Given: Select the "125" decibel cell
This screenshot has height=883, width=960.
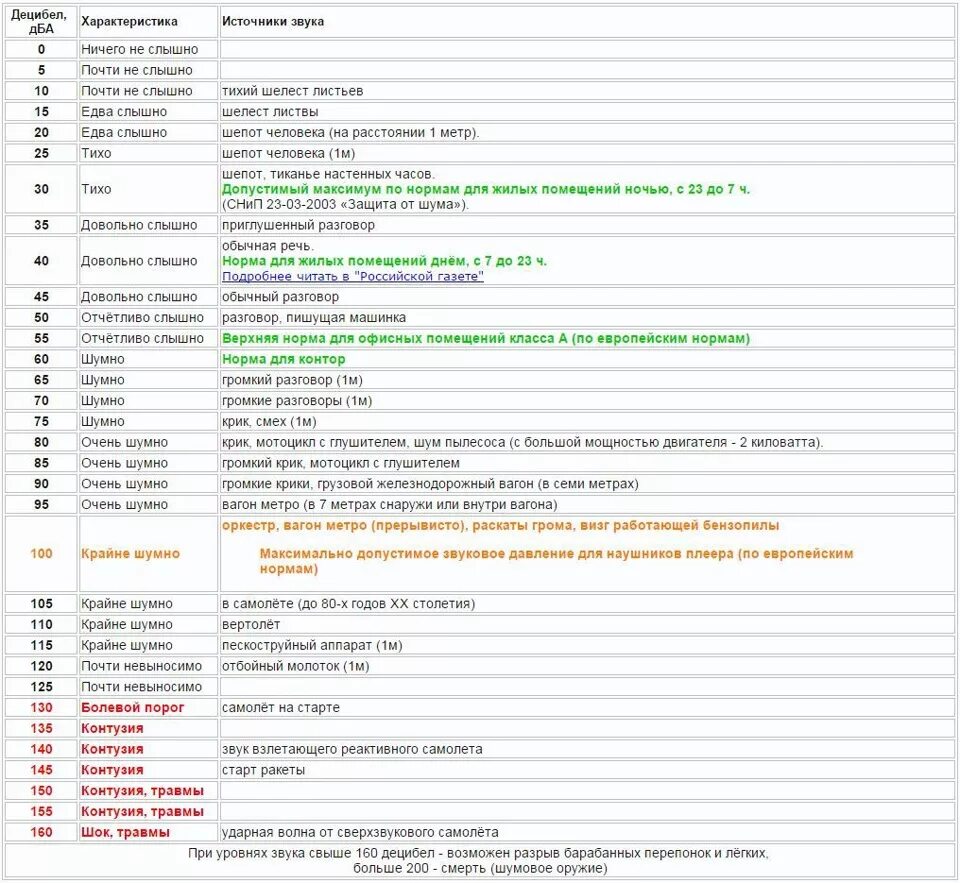Looking at the screenshot, I should click(41, 687).
